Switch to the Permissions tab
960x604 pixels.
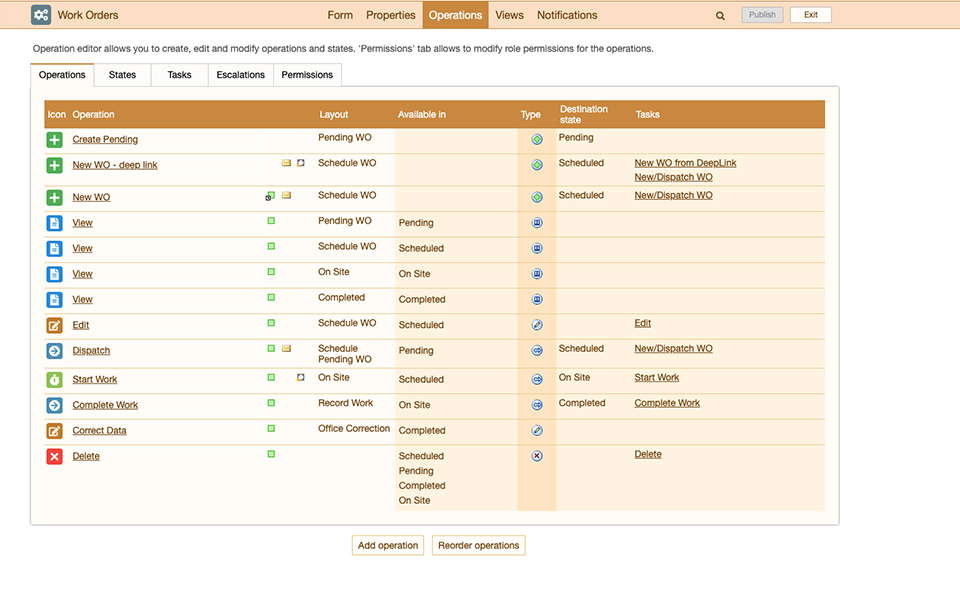pyautogui.click(x=307, y=75)
